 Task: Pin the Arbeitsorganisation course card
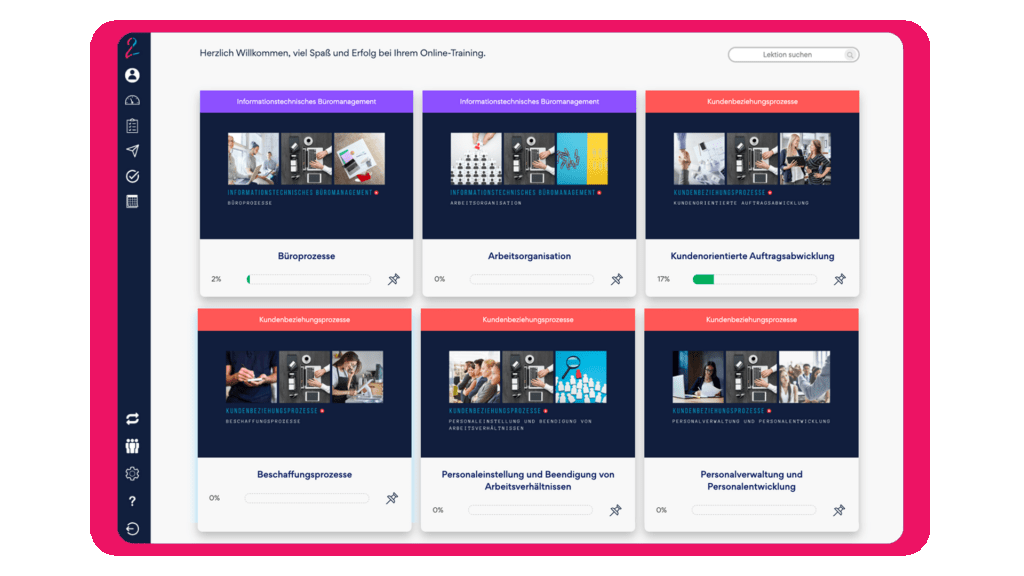[x=617, y=280]
